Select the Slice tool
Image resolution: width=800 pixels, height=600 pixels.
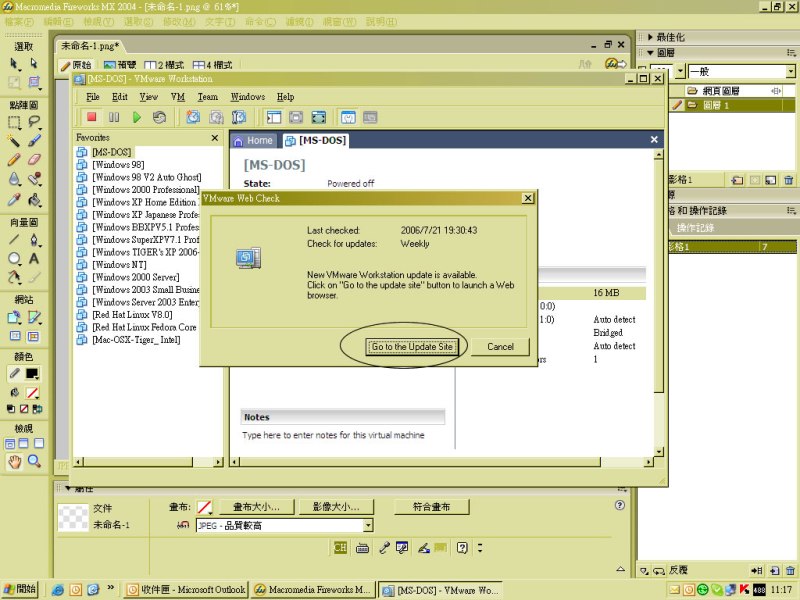[x=34, y=317]
